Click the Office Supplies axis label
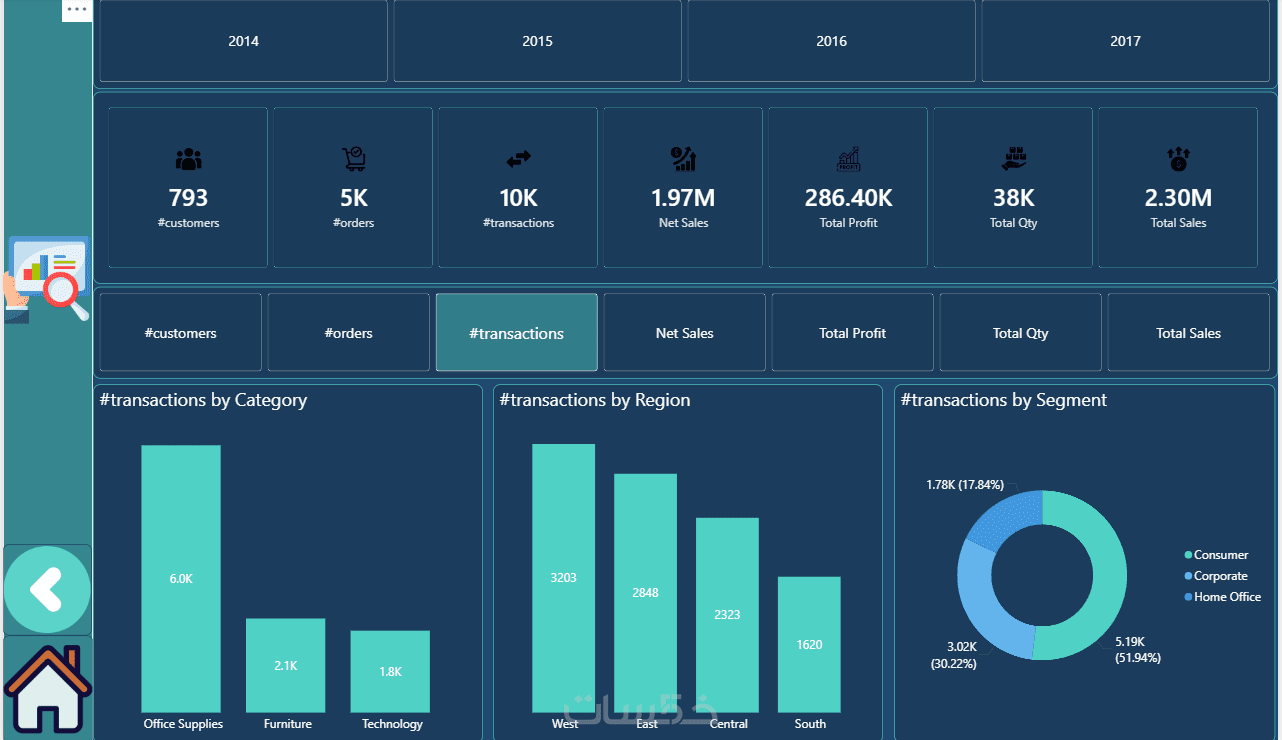1282x740 pixels. pyautogui.click(x=183, y=724)
